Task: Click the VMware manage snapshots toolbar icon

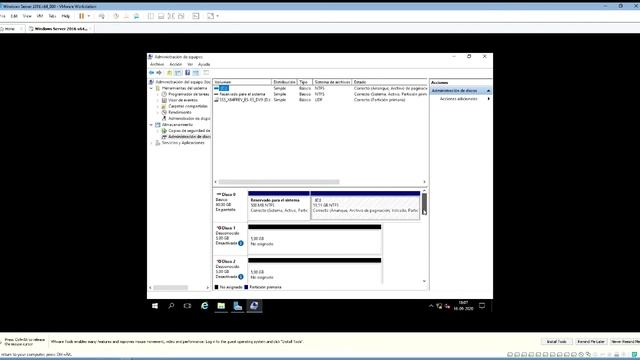Action: tap(136, 16)
